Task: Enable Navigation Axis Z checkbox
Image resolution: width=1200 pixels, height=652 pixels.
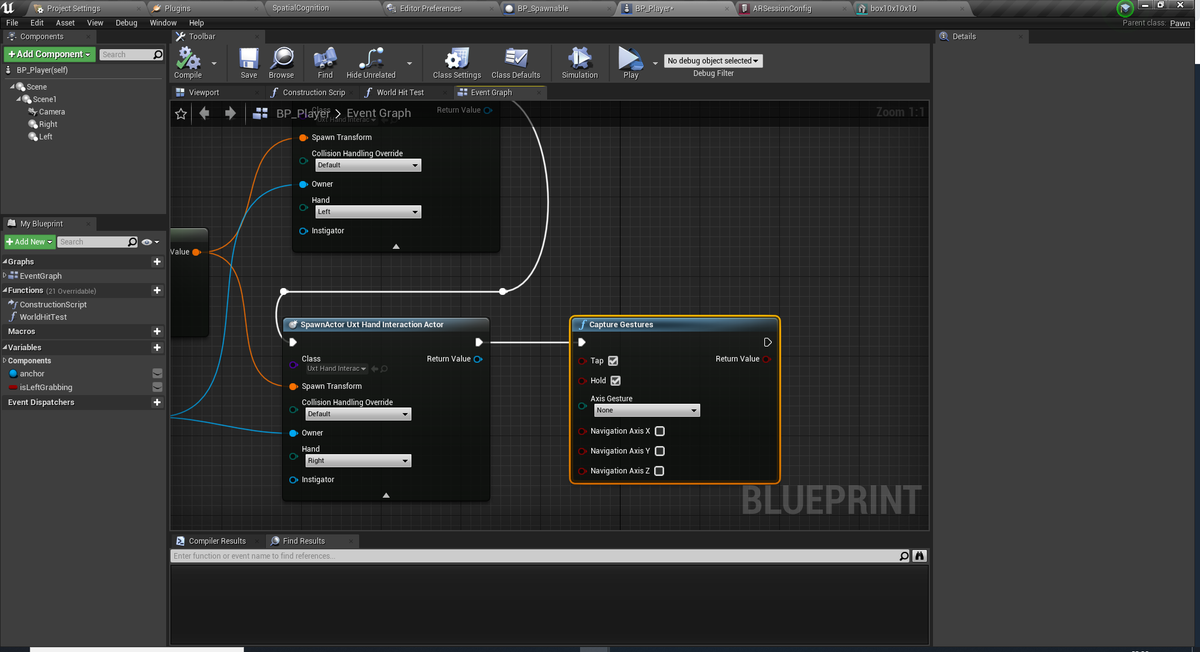Action: [659, 471]
